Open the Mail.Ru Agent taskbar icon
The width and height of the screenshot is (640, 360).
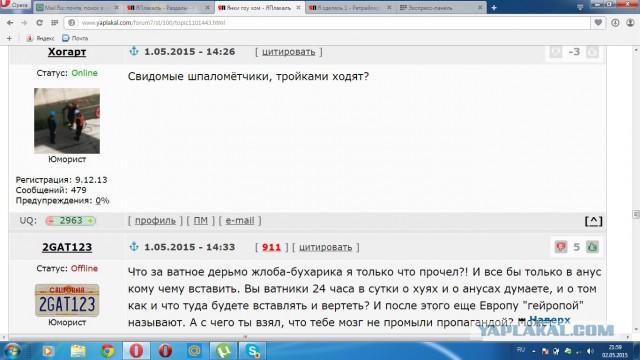[x=194, y=351]
